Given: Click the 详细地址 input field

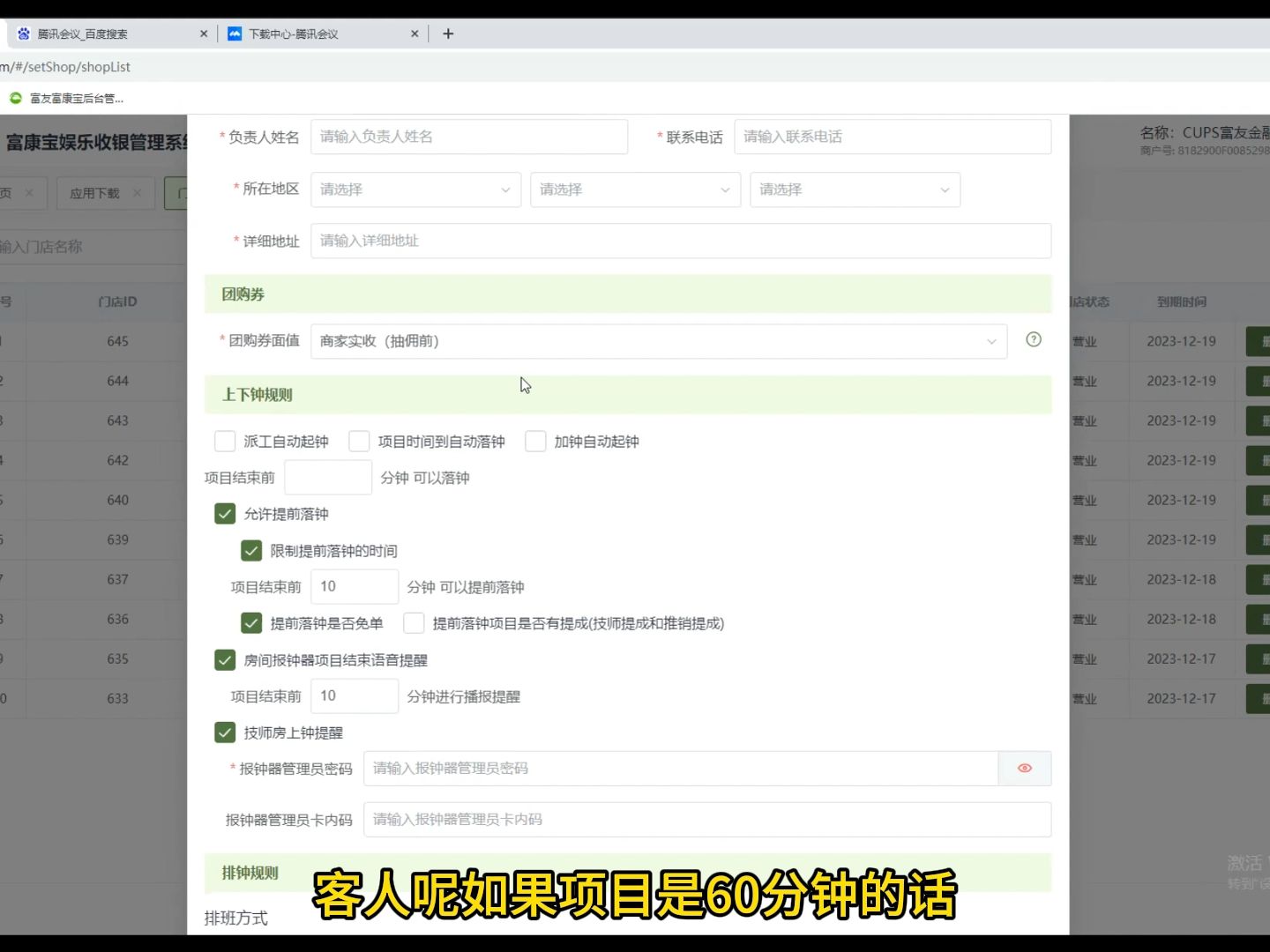Looking at the screenshot, I should coord(681,241).
